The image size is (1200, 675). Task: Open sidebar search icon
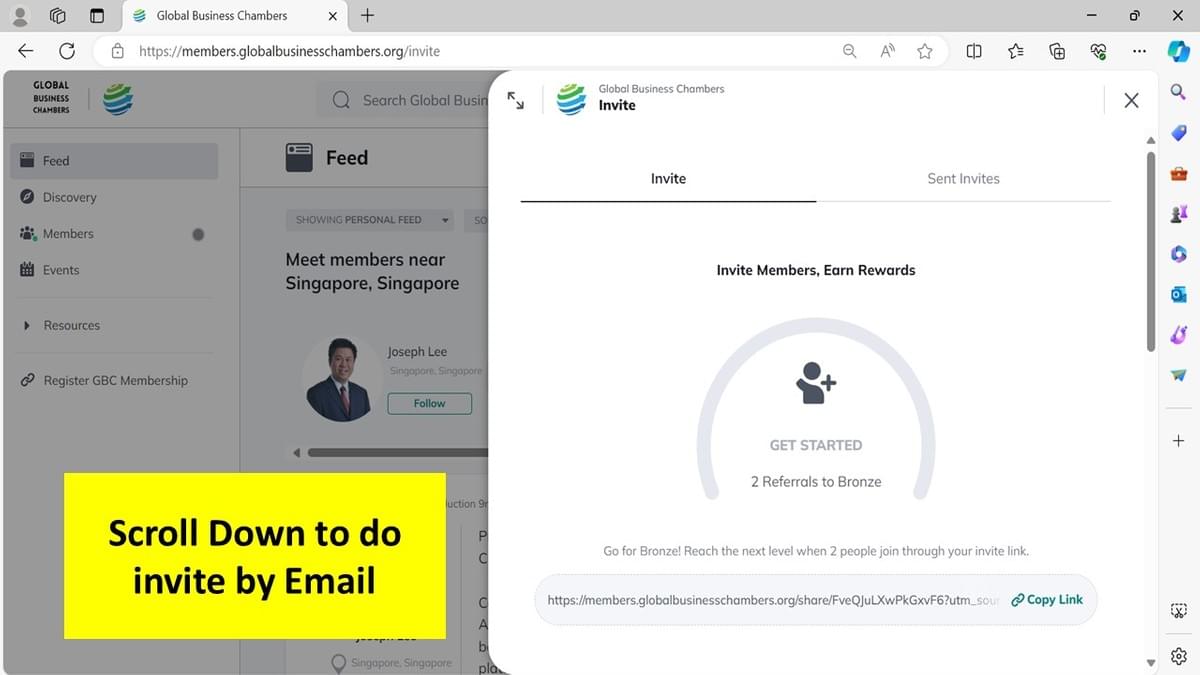coord(1178,92)
